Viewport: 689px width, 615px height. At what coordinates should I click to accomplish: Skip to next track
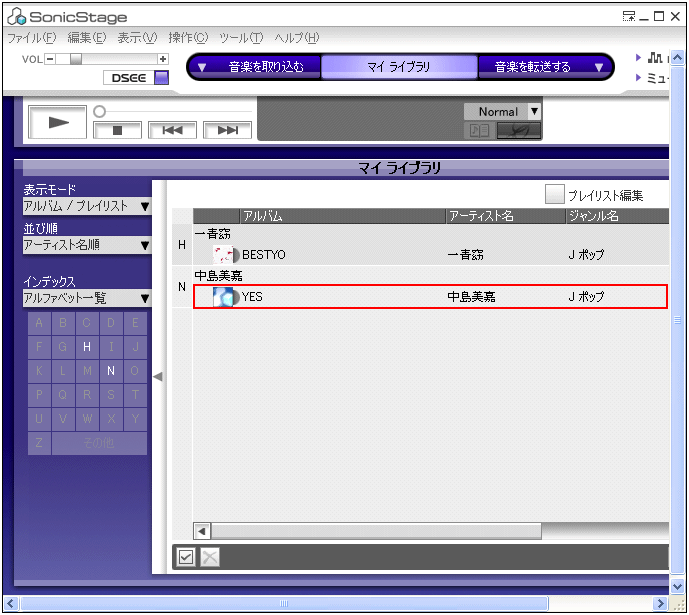[227, 130]
